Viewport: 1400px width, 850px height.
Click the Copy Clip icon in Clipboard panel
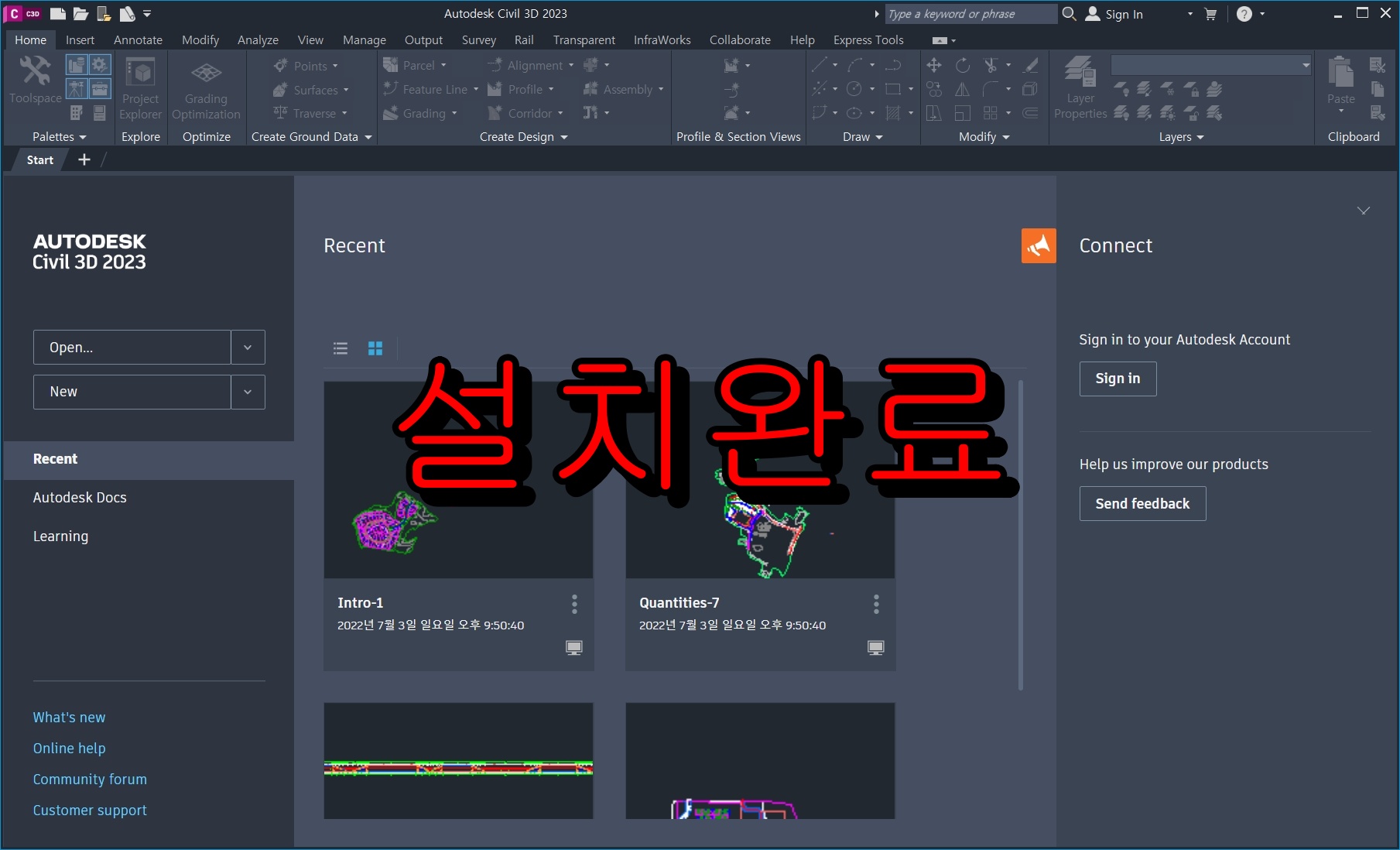click(x=1378, y=89)
